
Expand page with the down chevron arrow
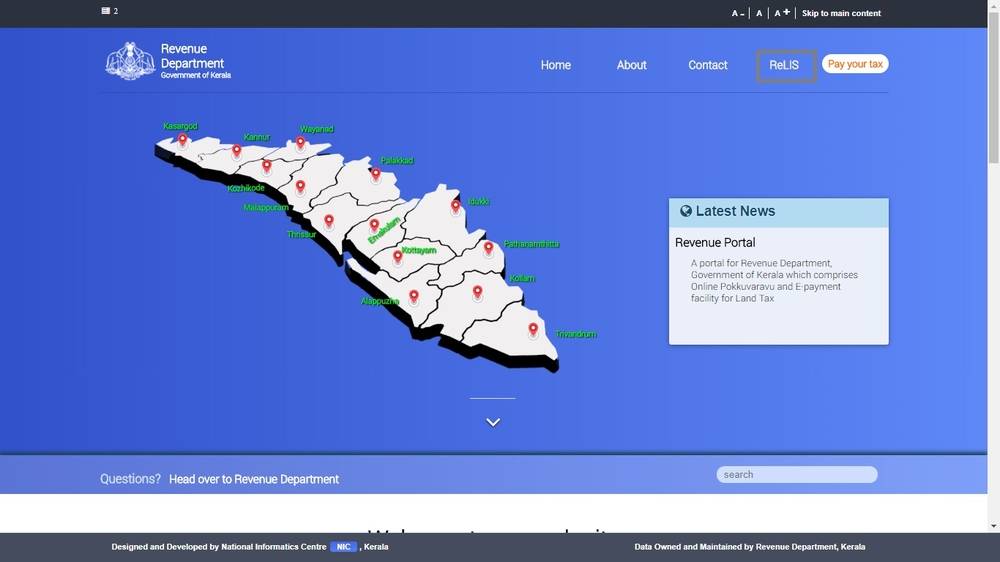[x=493, y=422]
